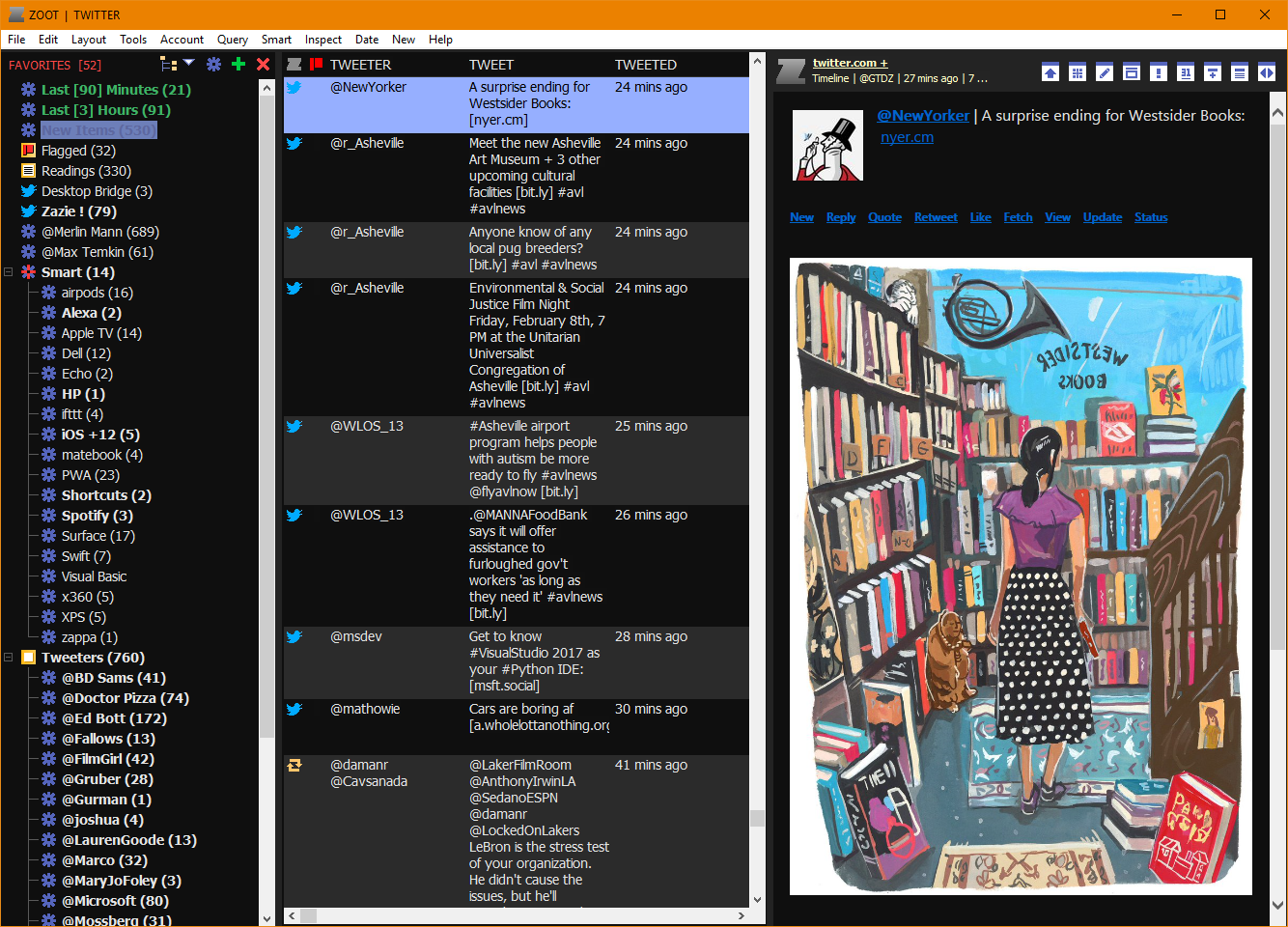This screenshot has width=1288, height=927.
Task: Click the orange square icon beside Tweeters (760)
Action: (29, 658)
